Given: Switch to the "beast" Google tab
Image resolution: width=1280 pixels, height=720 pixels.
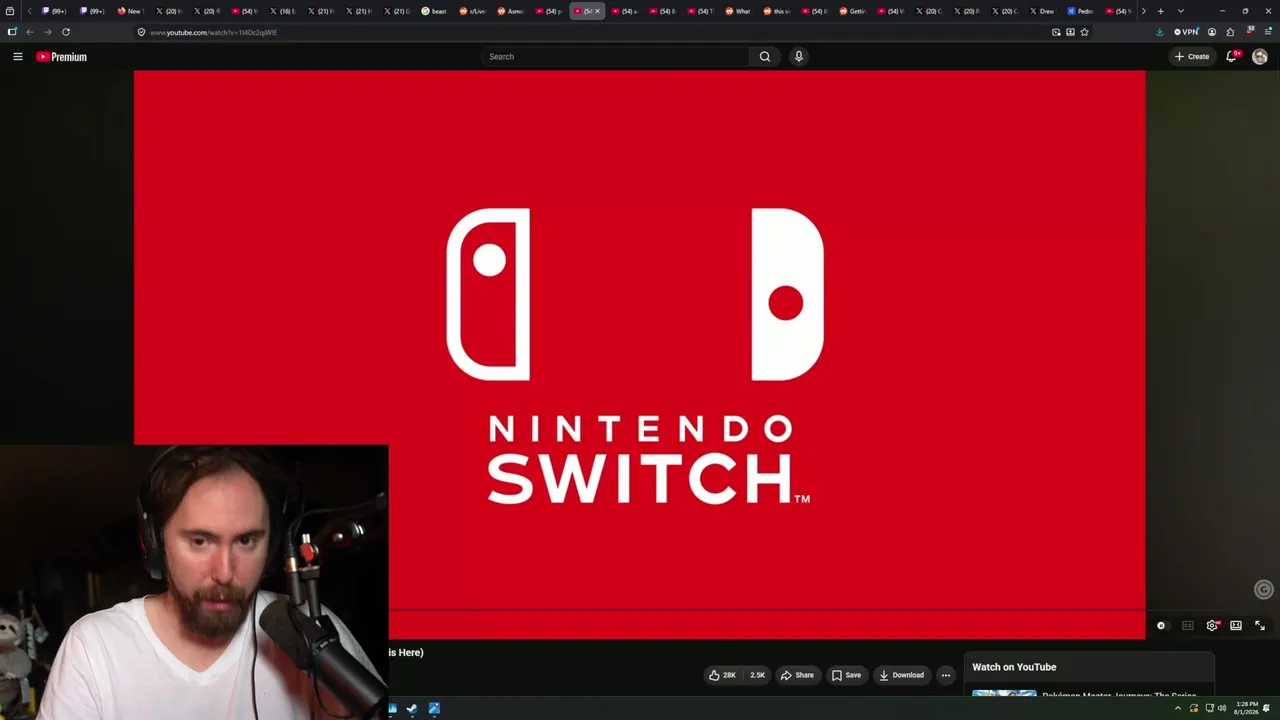Looking at the screenshot, I should click(x=434, y=11).
